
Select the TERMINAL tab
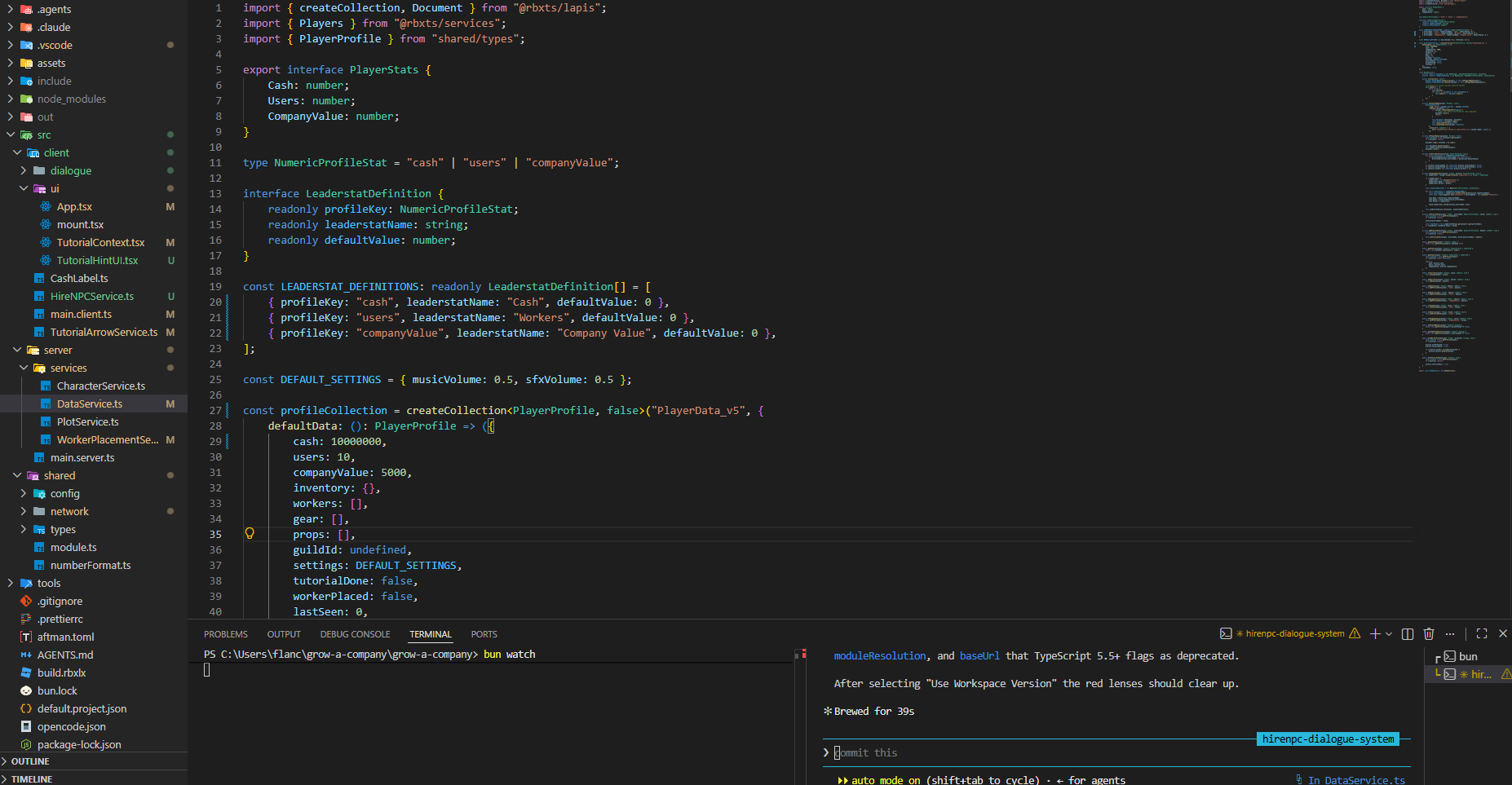coord(431,634)
